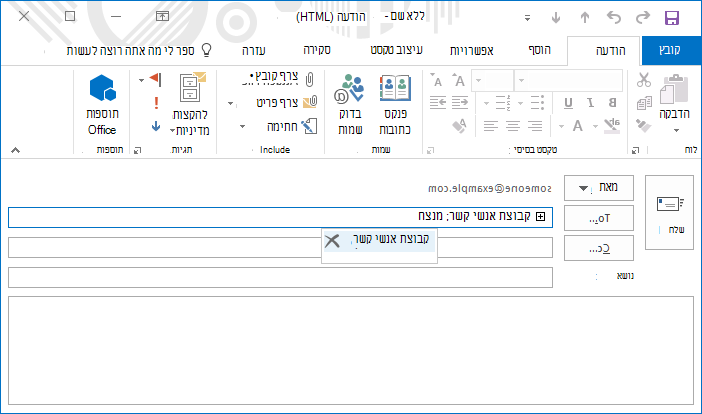Click the Grow Font icon
The image size is (702, 414).
458,80
